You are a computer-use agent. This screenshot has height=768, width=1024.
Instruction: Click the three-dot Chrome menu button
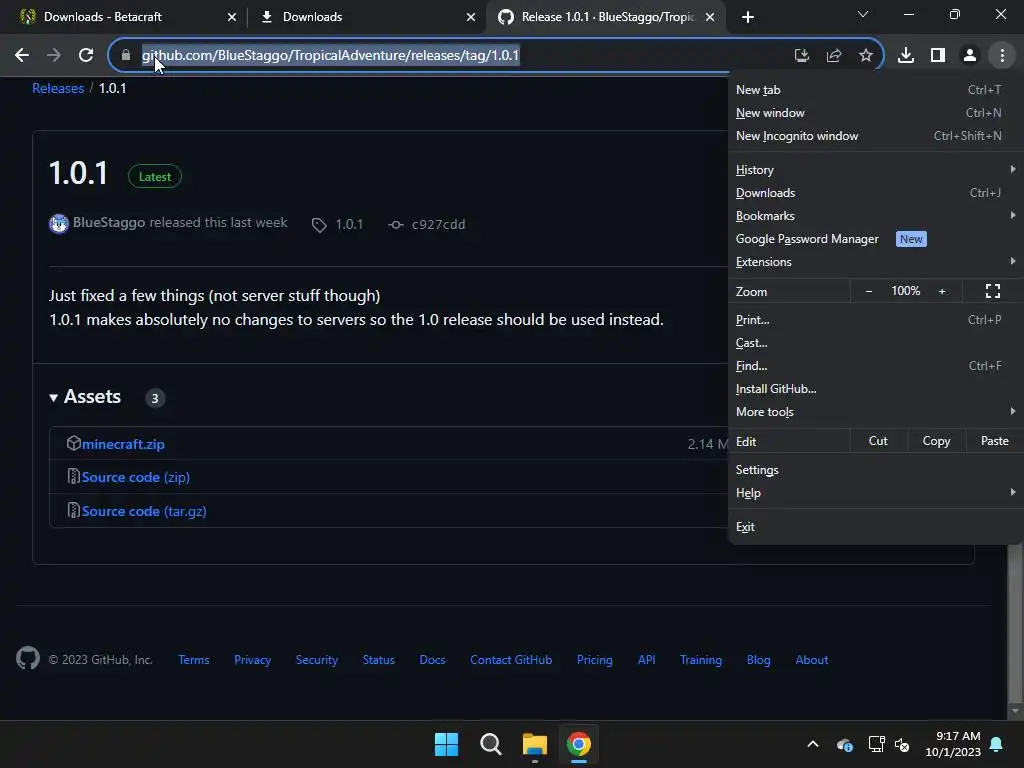click(1002, 56)
